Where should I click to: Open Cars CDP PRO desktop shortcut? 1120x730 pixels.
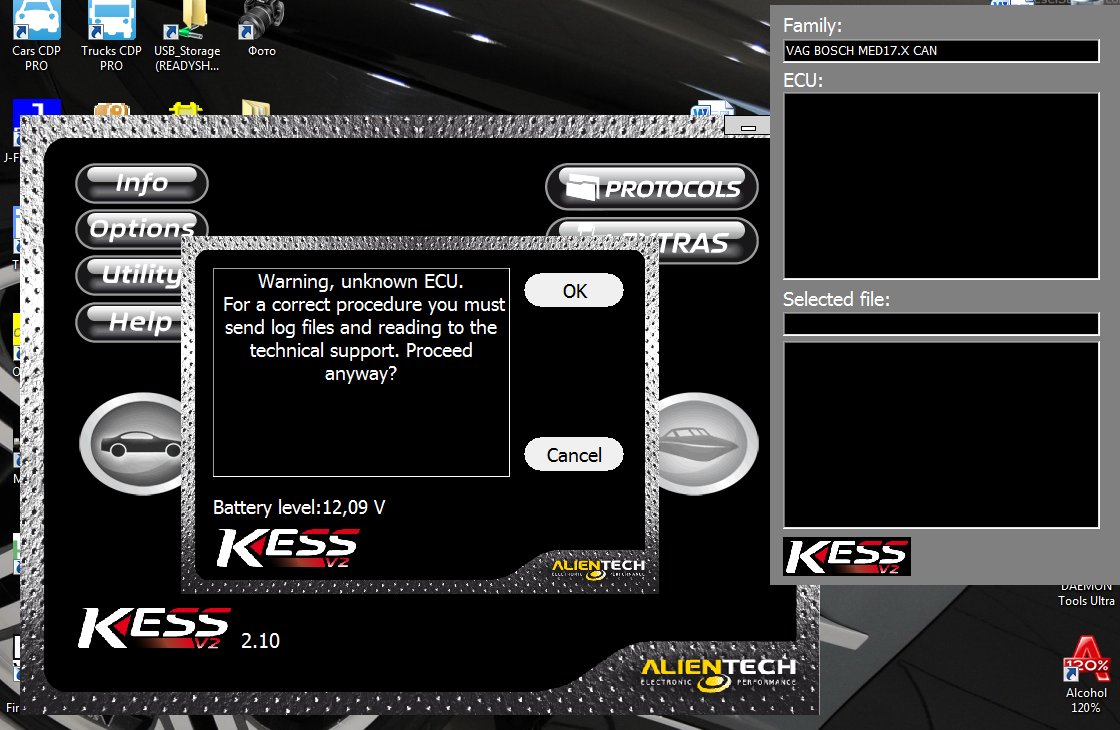[36, 36]
